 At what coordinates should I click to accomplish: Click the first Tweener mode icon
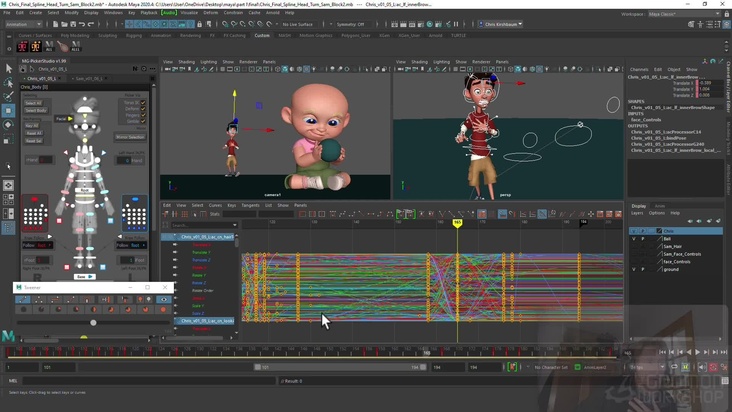tap(22, 299)
